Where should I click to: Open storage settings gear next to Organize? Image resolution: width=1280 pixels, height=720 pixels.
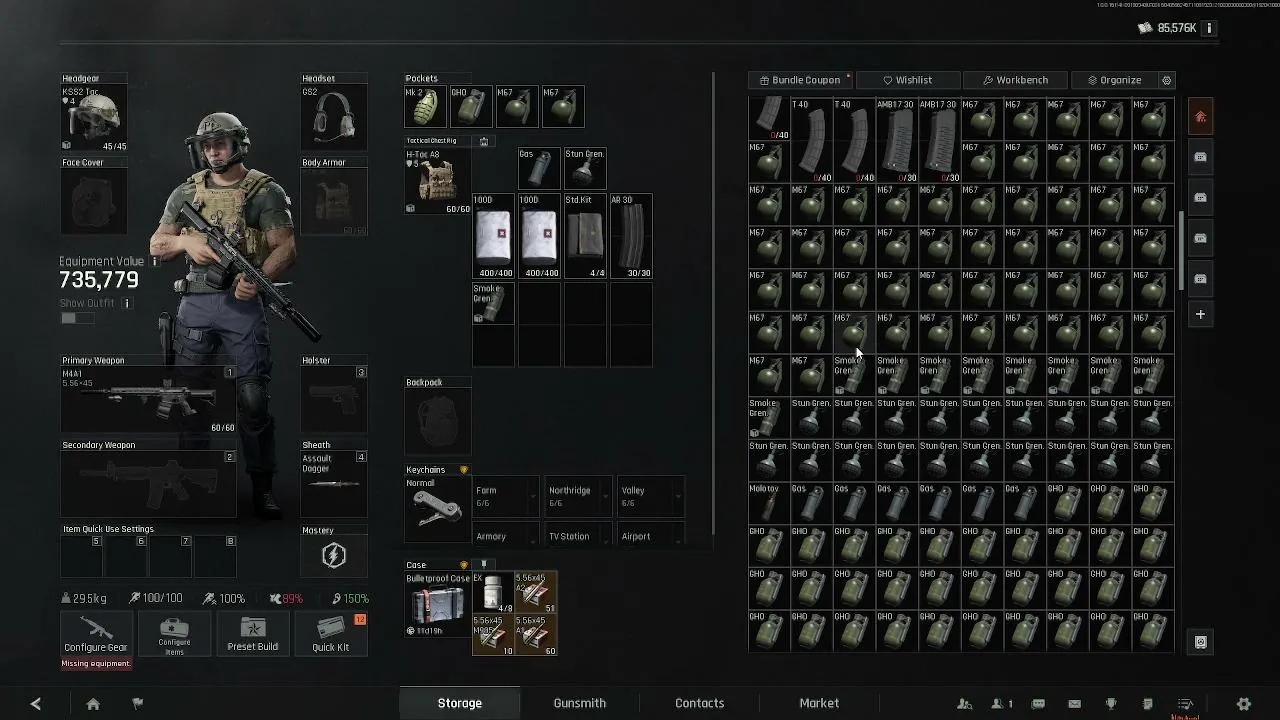pos(1166,80)
